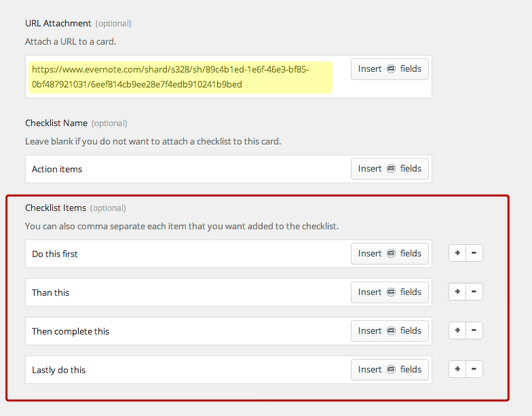The height and width of the screenshot is (416, 532).
Task: Click the "Action items" checklist name field
Action: [188, 169]
